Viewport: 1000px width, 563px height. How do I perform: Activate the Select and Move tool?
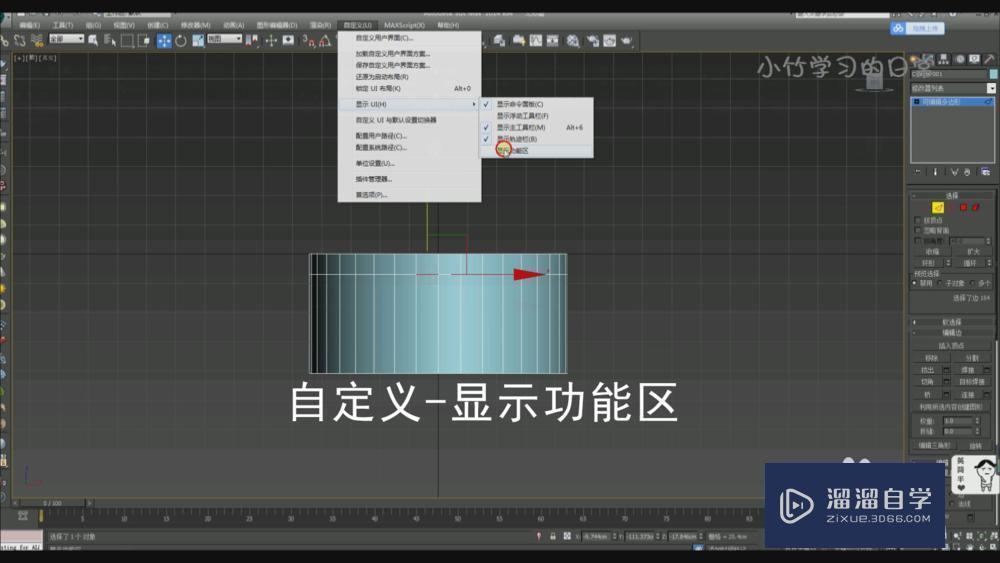click(164, 41)
